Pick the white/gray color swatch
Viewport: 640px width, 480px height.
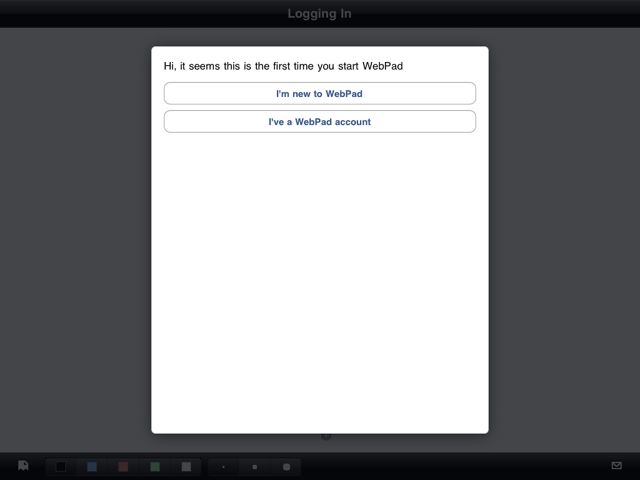coord(187,467)
